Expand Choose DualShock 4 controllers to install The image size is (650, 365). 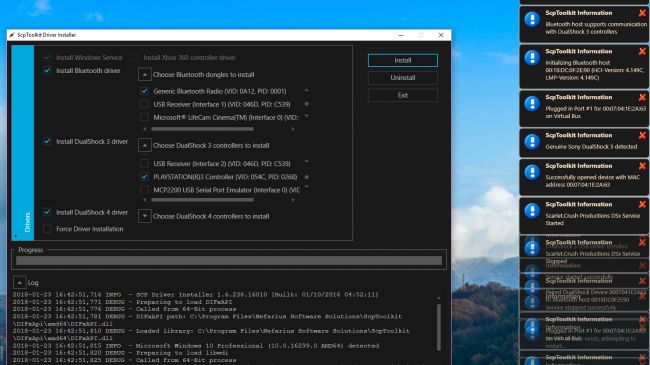coord(145,217)
